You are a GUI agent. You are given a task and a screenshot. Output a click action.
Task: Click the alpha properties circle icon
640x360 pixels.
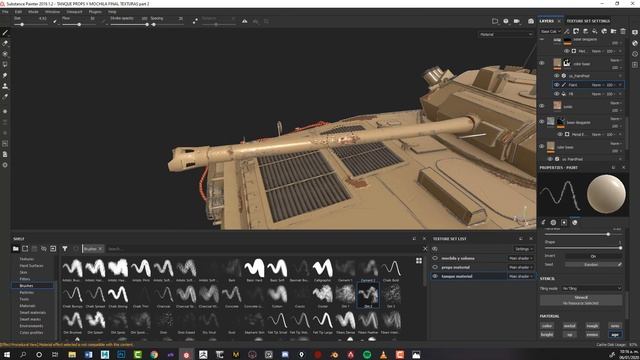point(553,222)
